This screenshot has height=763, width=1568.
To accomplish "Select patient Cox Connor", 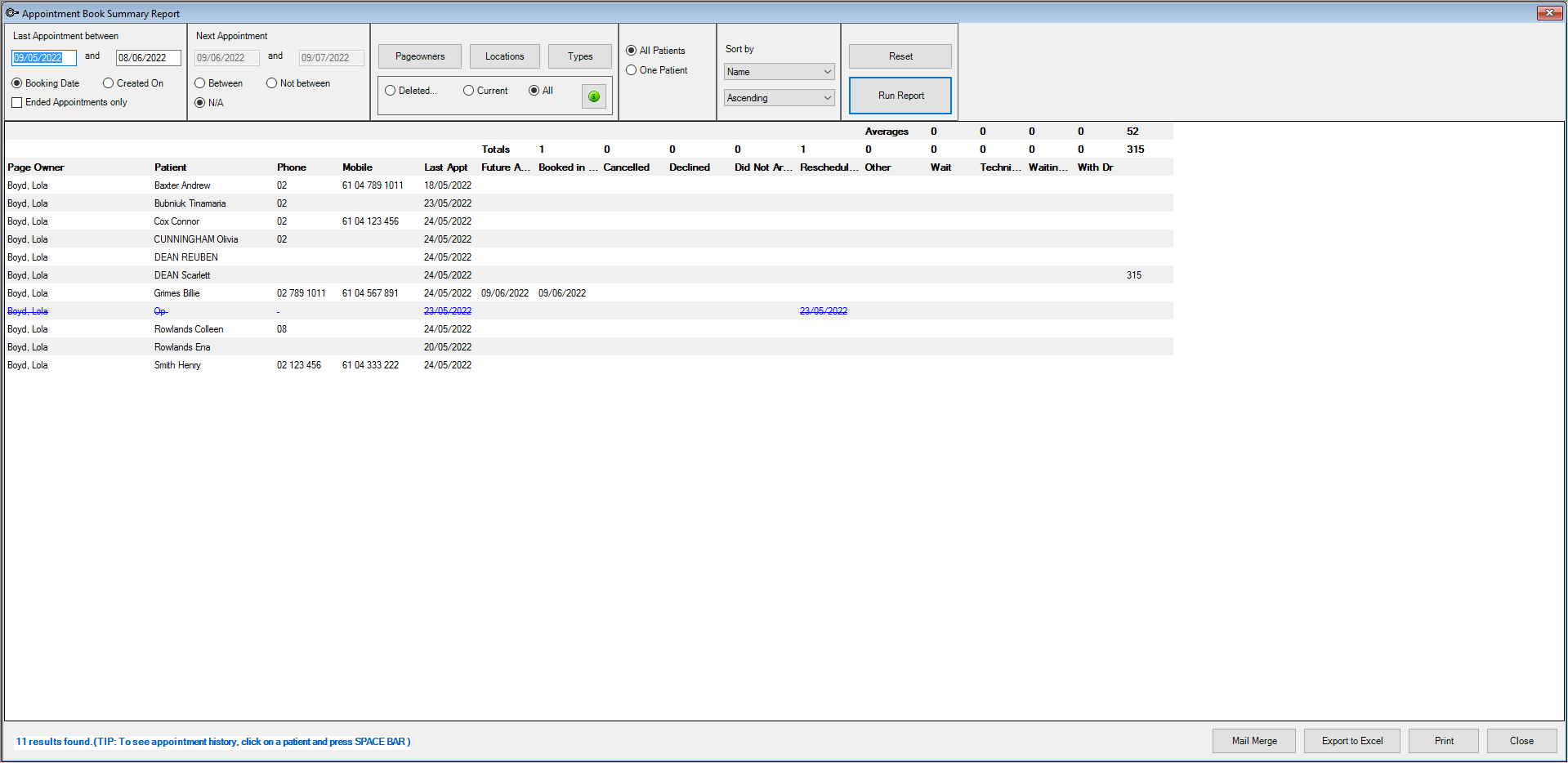I will pyautogui.click(x=589, y=221).
